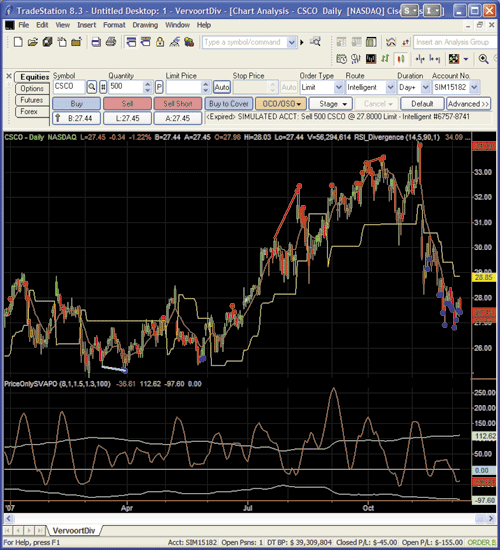Open symbol lookup with magnifier window icon

[315, 42]
